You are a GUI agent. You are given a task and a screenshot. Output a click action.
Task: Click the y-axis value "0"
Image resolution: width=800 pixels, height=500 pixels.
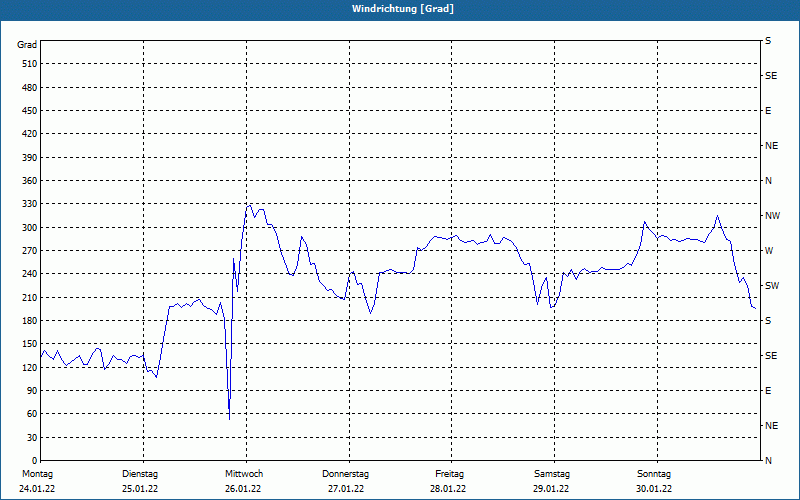pos(35,461)
